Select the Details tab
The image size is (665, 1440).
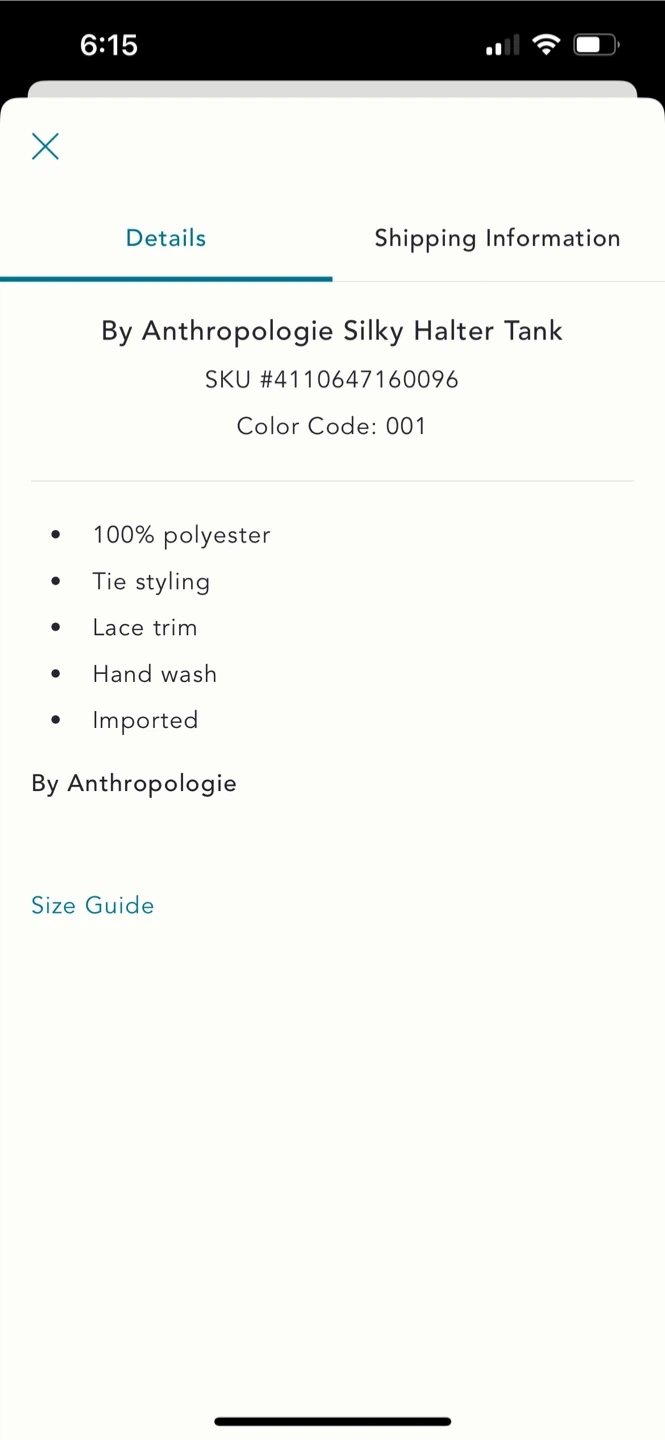[166, 238]
